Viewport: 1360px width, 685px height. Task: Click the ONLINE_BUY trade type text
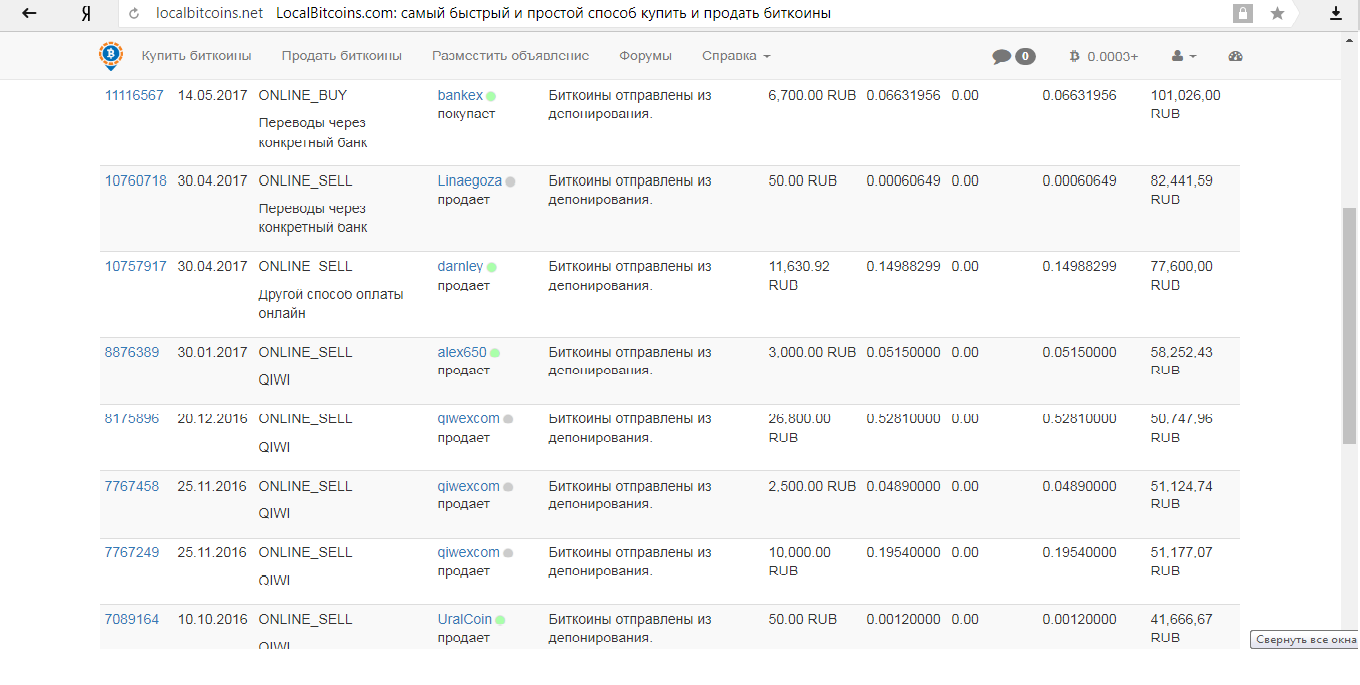[x=303, y=95]
